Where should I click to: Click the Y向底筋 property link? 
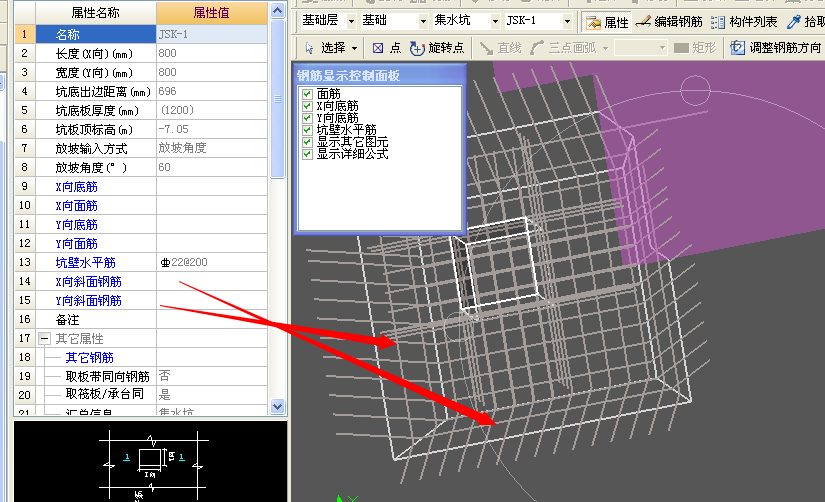tap(77, 225)
